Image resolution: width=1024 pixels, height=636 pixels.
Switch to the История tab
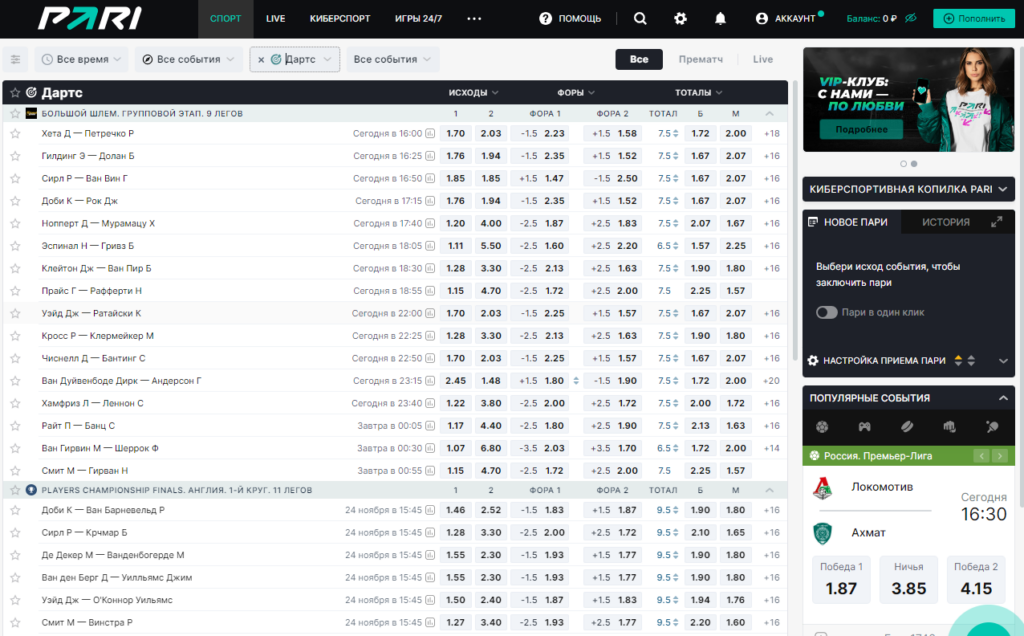[946, 222]
